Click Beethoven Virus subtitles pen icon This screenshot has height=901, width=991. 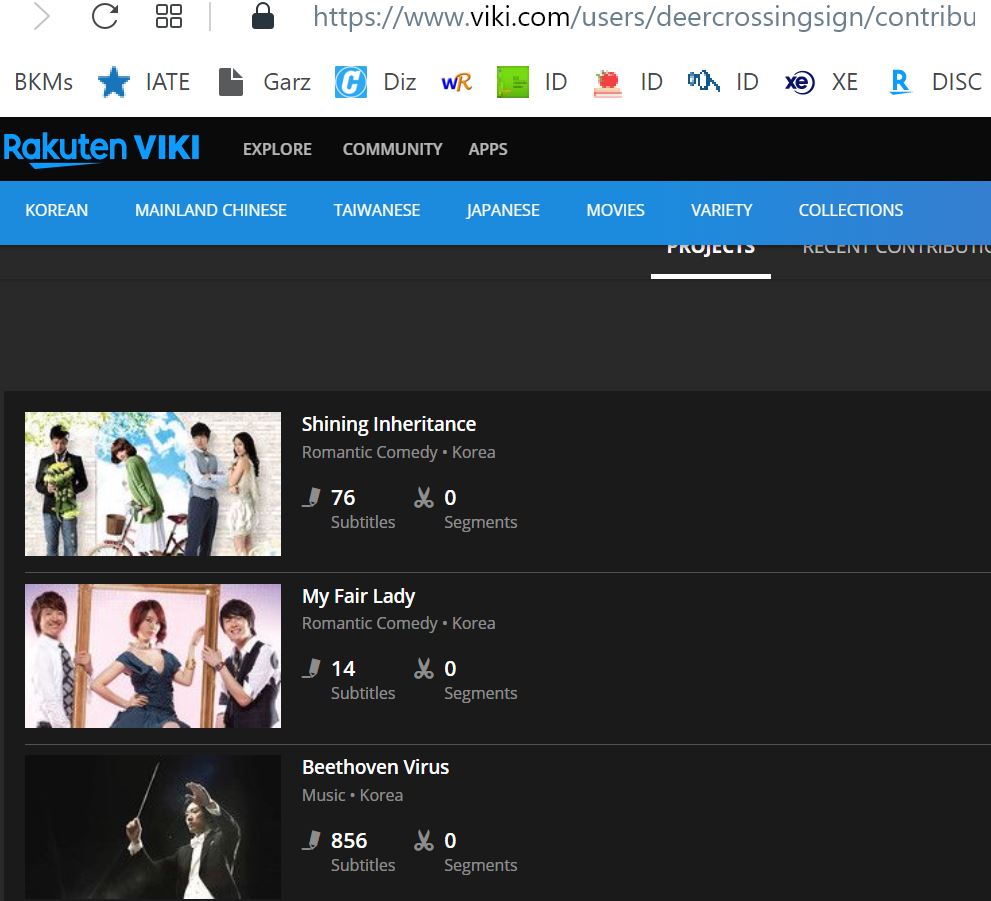point(311,840)
